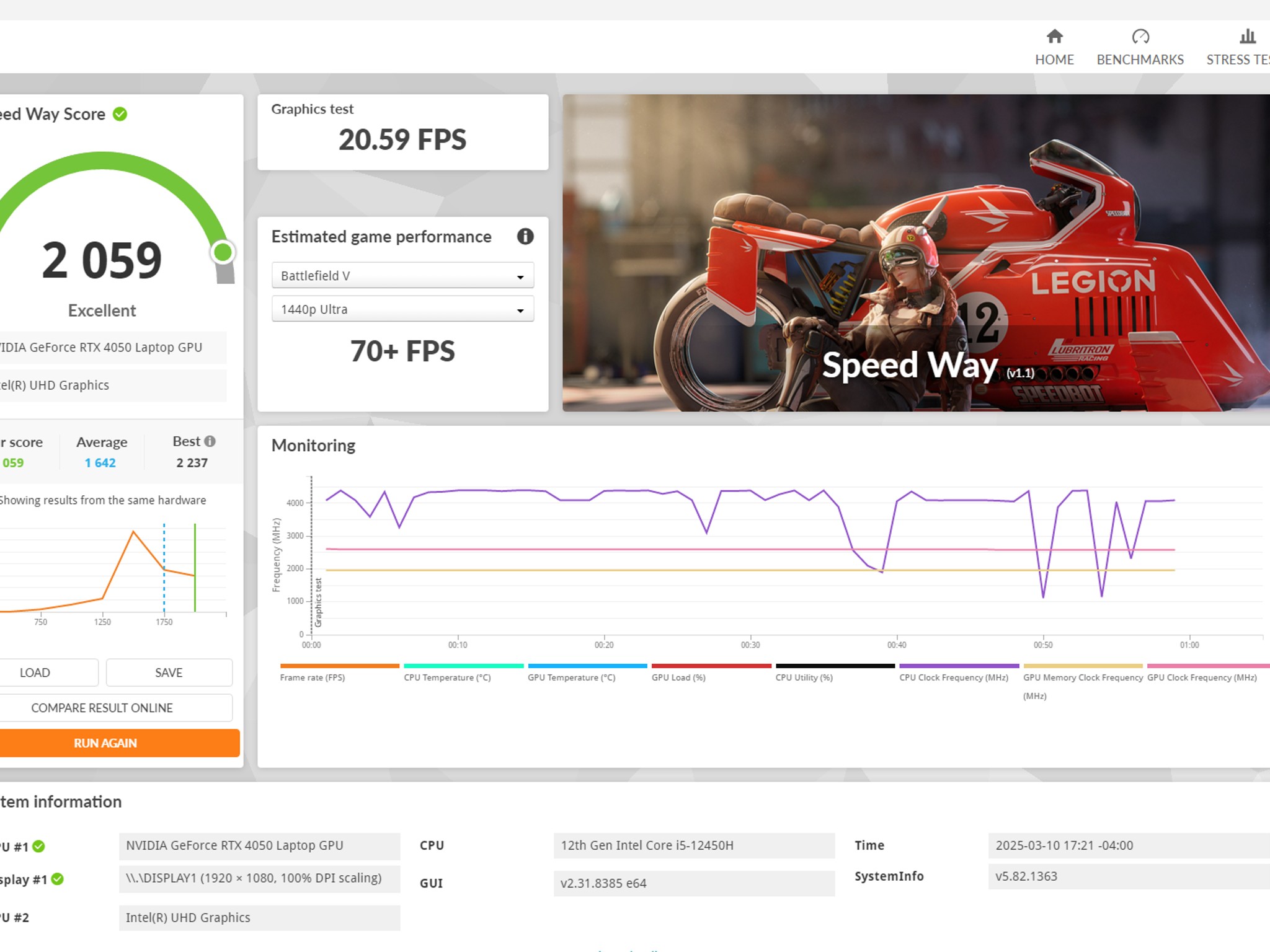This screenshot has height=952, width=1270.
Task: Click the green checkmark beside GPU #1
Action: (38, 845)
